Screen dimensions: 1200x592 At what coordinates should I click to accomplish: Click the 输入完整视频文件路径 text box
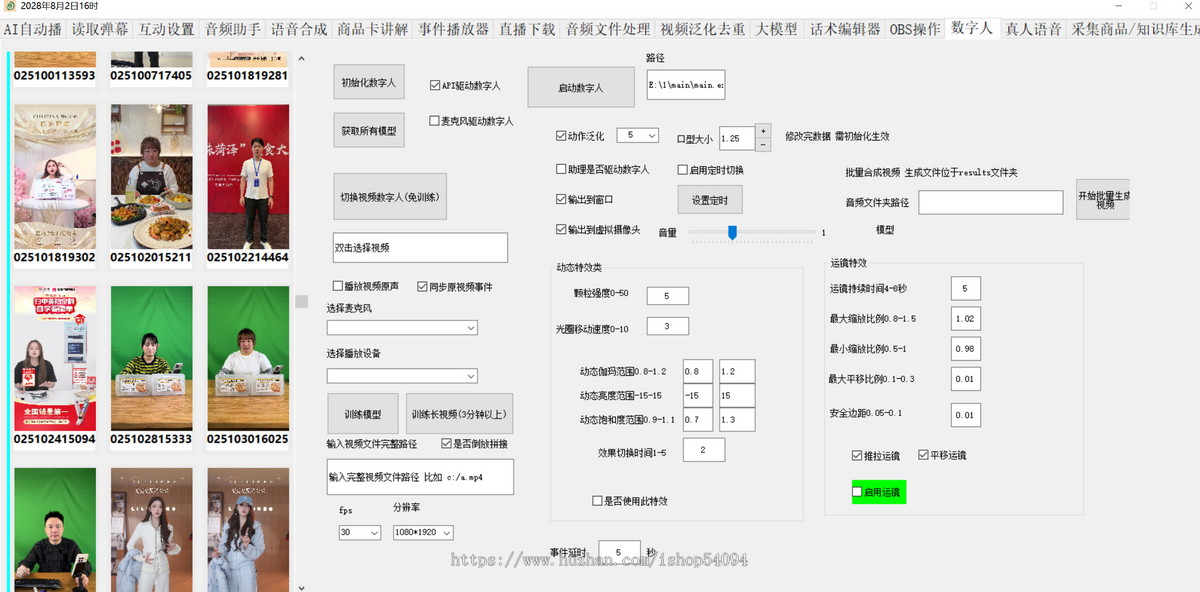420,477
